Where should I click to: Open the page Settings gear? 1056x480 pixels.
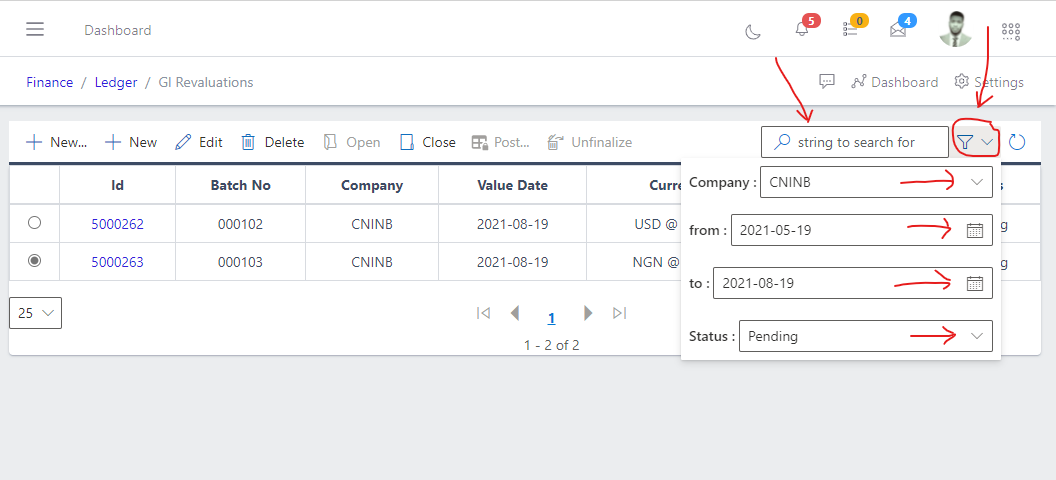coord(989,82)
